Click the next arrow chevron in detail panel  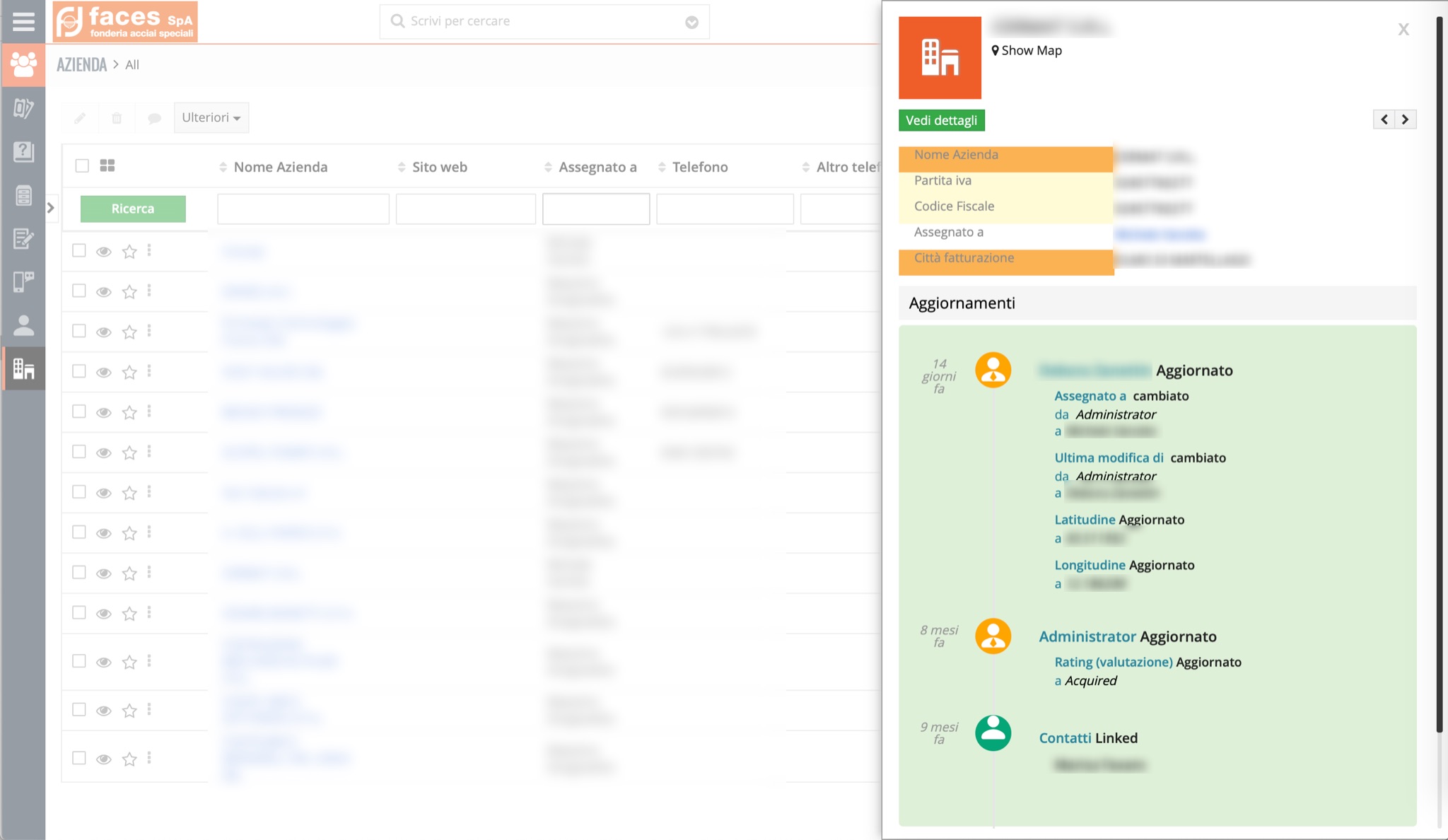1405,120
